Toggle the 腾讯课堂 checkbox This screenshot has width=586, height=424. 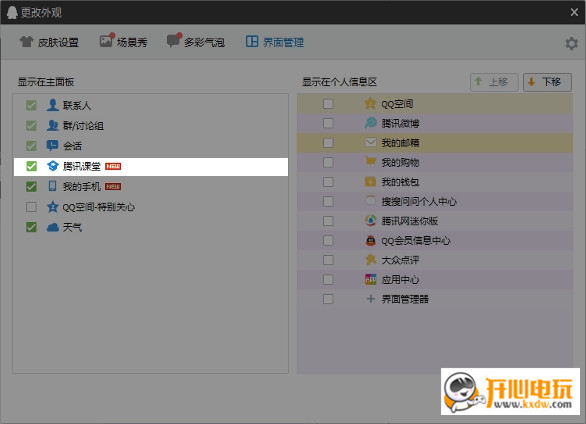[31, 166]
